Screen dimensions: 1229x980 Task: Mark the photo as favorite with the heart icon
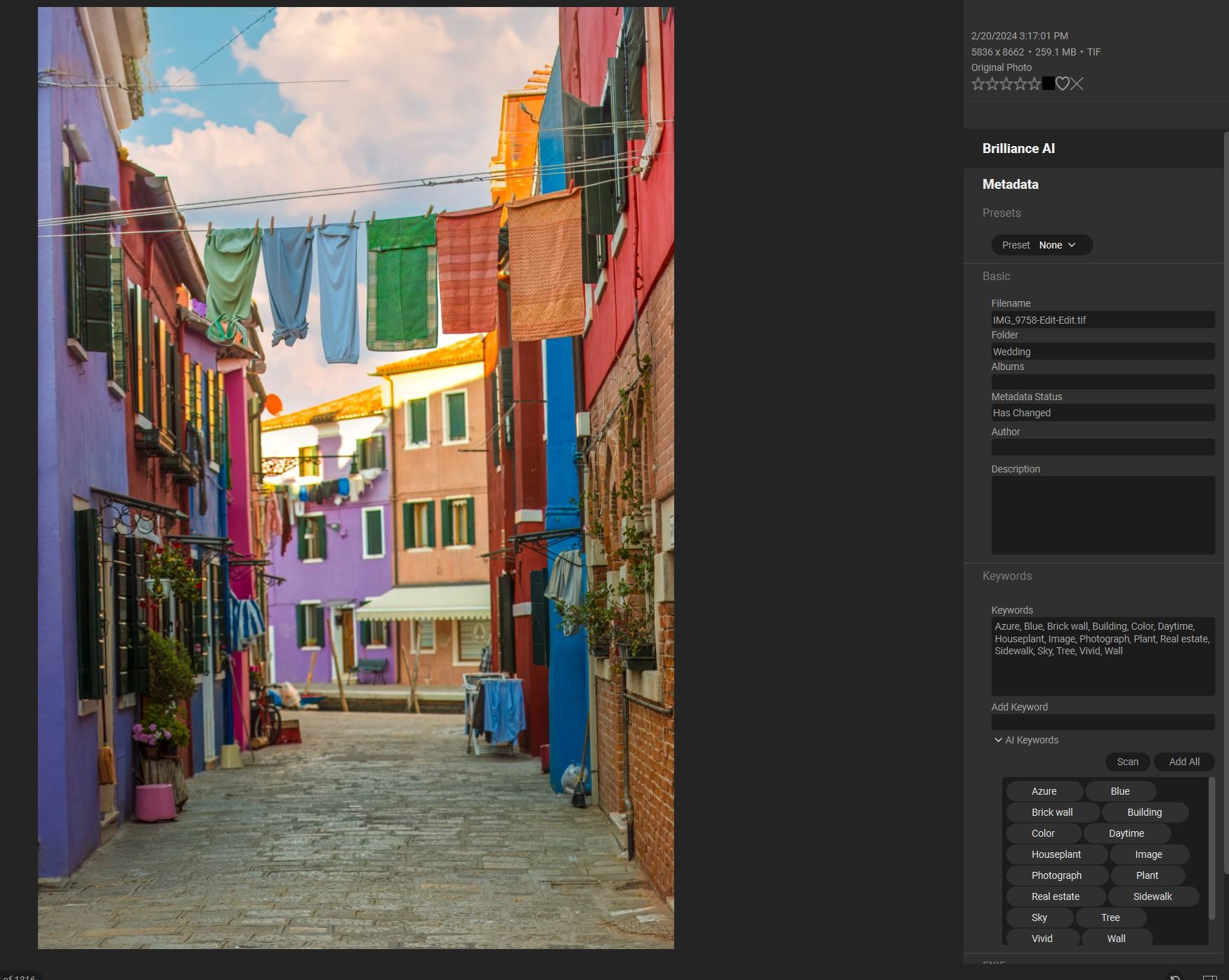[1063, 84]
